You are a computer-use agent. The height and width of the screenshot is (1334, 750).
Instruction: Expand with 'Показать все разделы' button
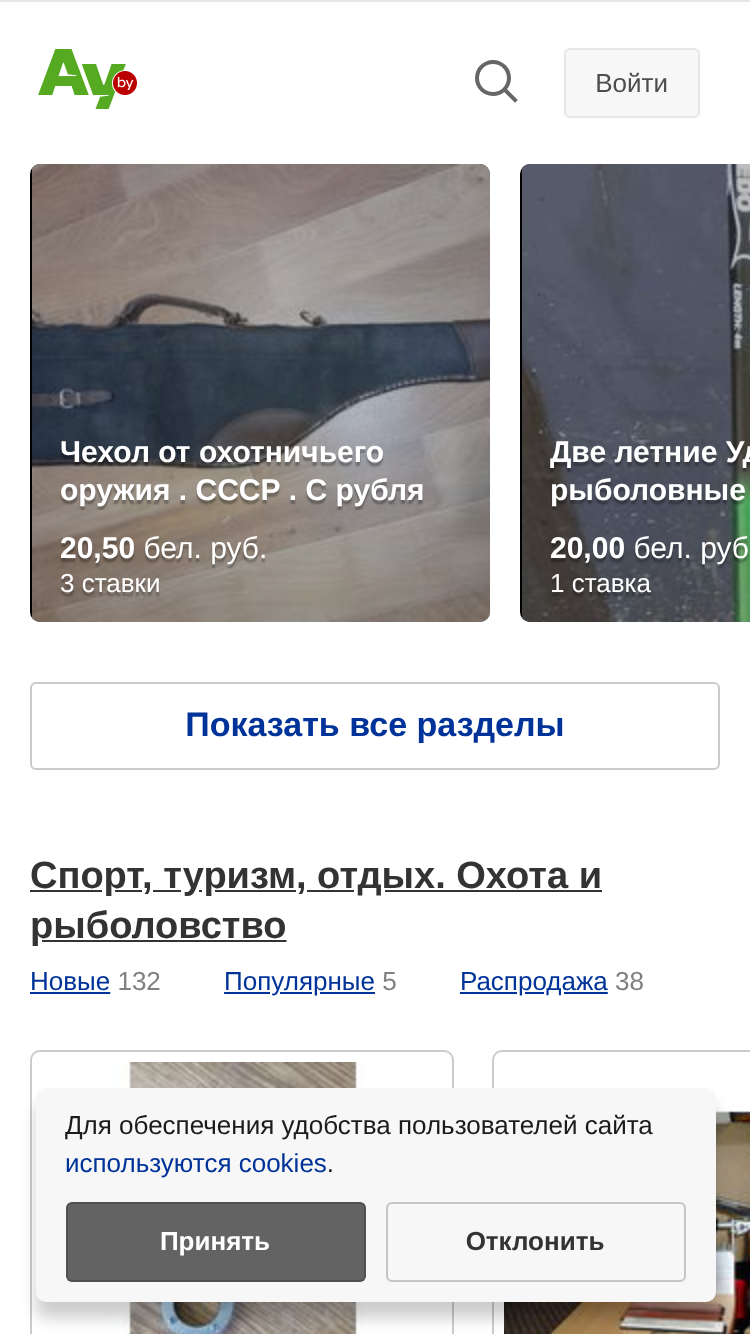pyautogui.click(x=375, y=726)
